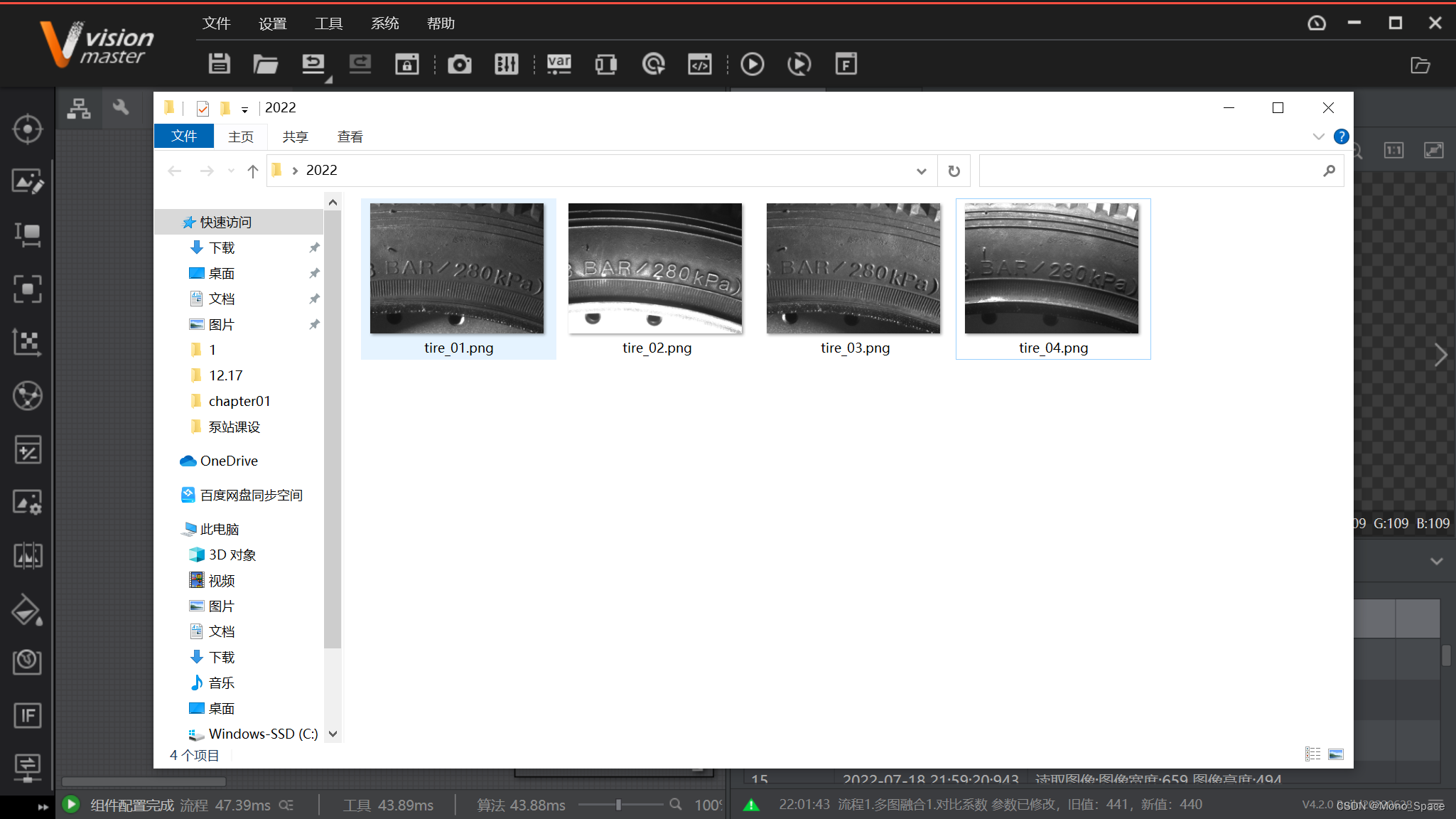Click the green run status icon

tap(71, 804)
